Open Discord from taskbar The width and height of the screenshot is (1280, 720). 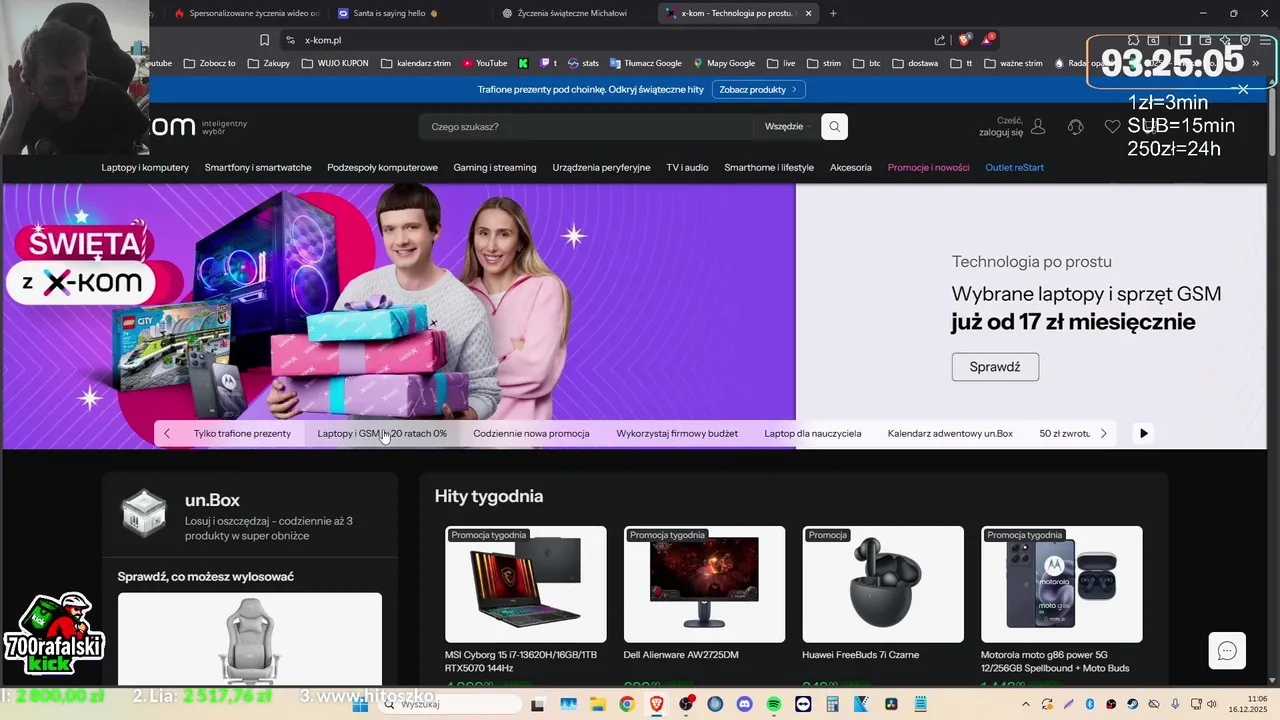click(744, 704)
